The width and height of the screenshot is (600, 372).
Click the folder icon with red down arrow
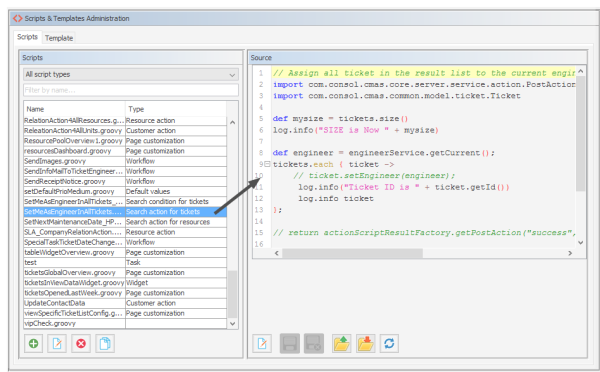point(365,343)
